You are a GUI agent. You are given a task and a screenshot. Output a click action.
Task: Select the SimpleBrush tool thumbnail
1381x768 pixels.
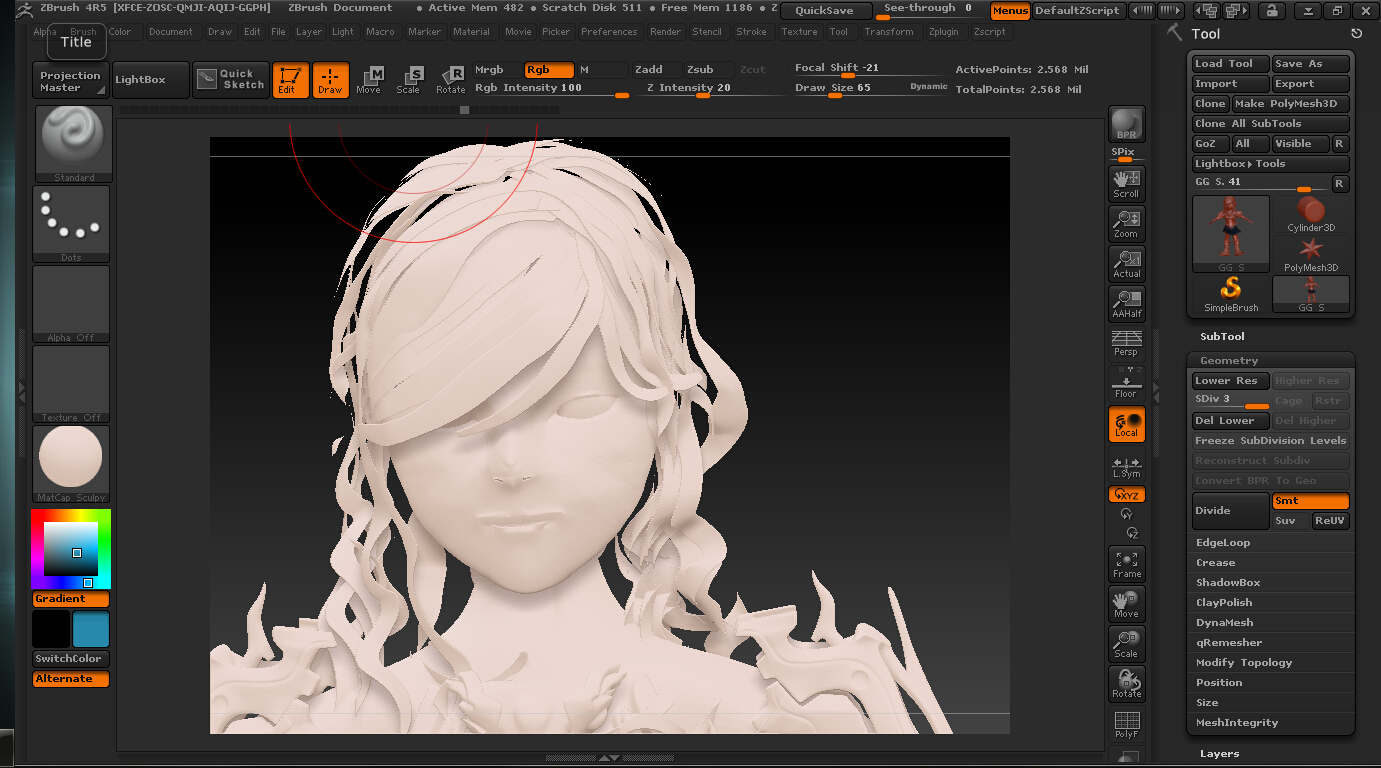[1231, 295]
